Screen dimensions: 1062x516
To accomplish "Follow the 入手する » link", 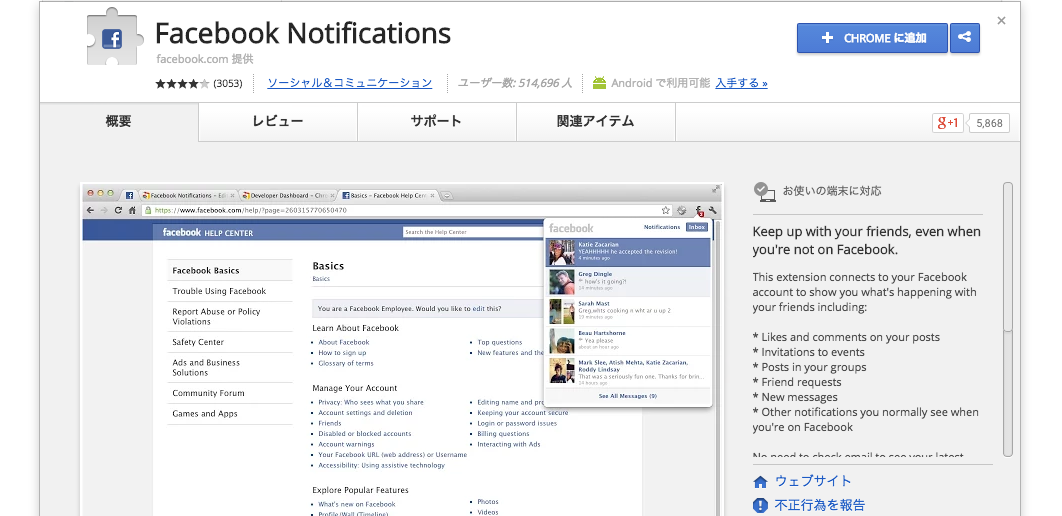I will point(742,83).
